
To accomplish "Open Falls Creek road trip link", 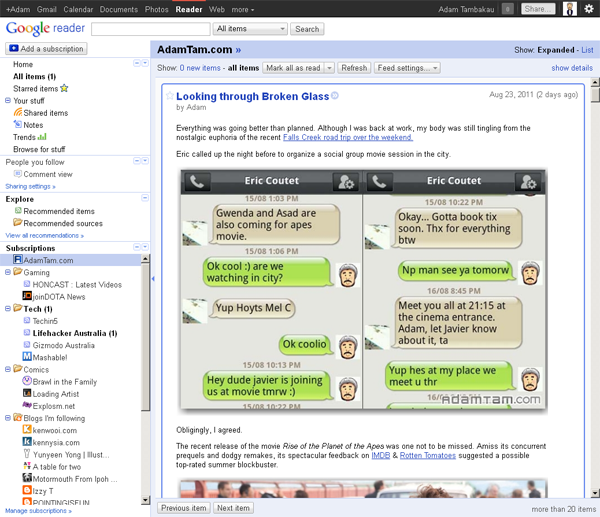I will pos(348,137).
